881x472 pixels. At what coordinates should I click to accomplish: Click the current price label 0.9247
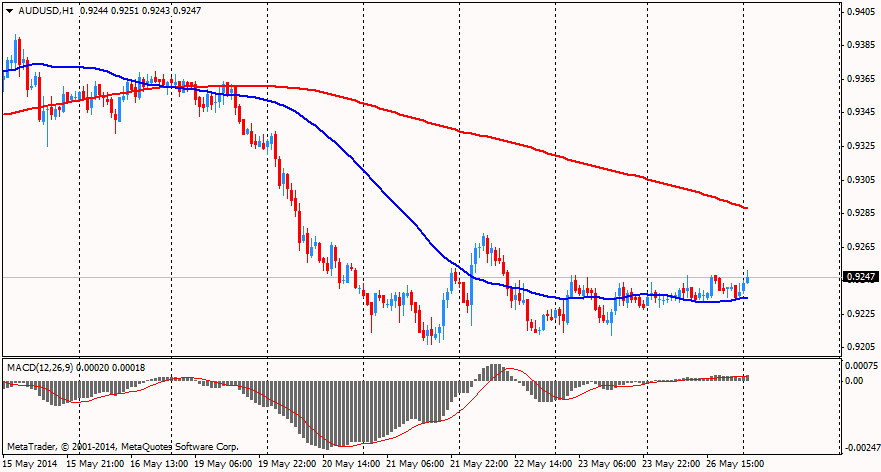coord(861,276)
